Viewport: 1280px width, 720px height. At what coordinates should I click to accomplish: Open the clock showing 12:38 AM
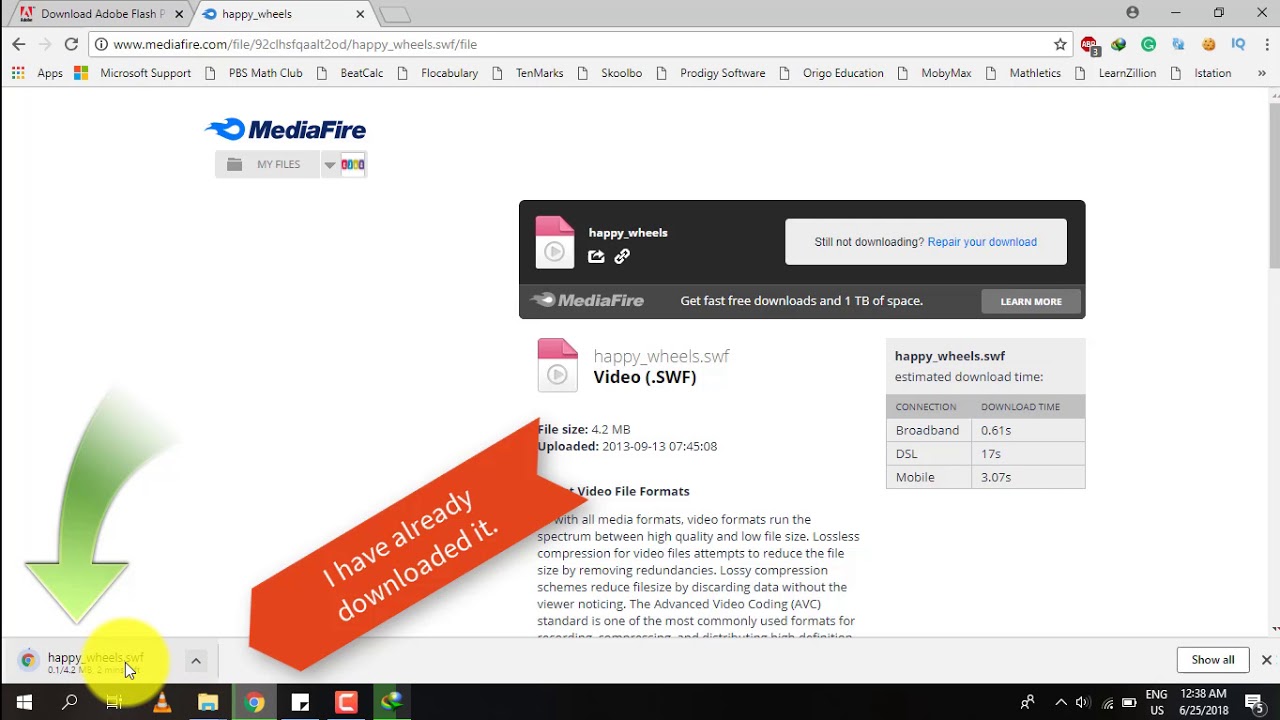tap(1203, 702)
